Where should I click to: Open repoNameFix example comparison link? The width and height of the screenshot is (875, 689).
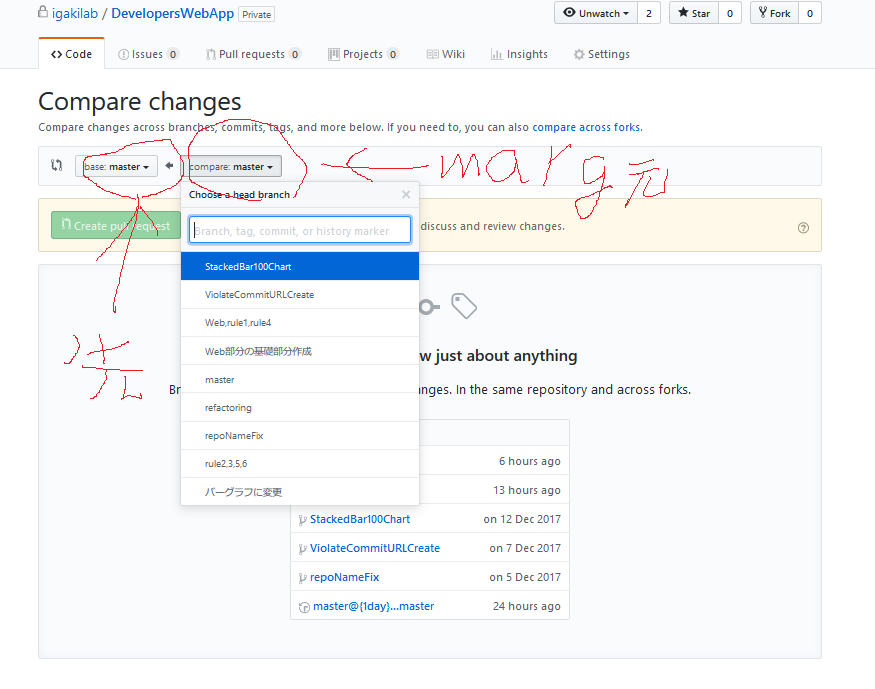tap(344, 577)
